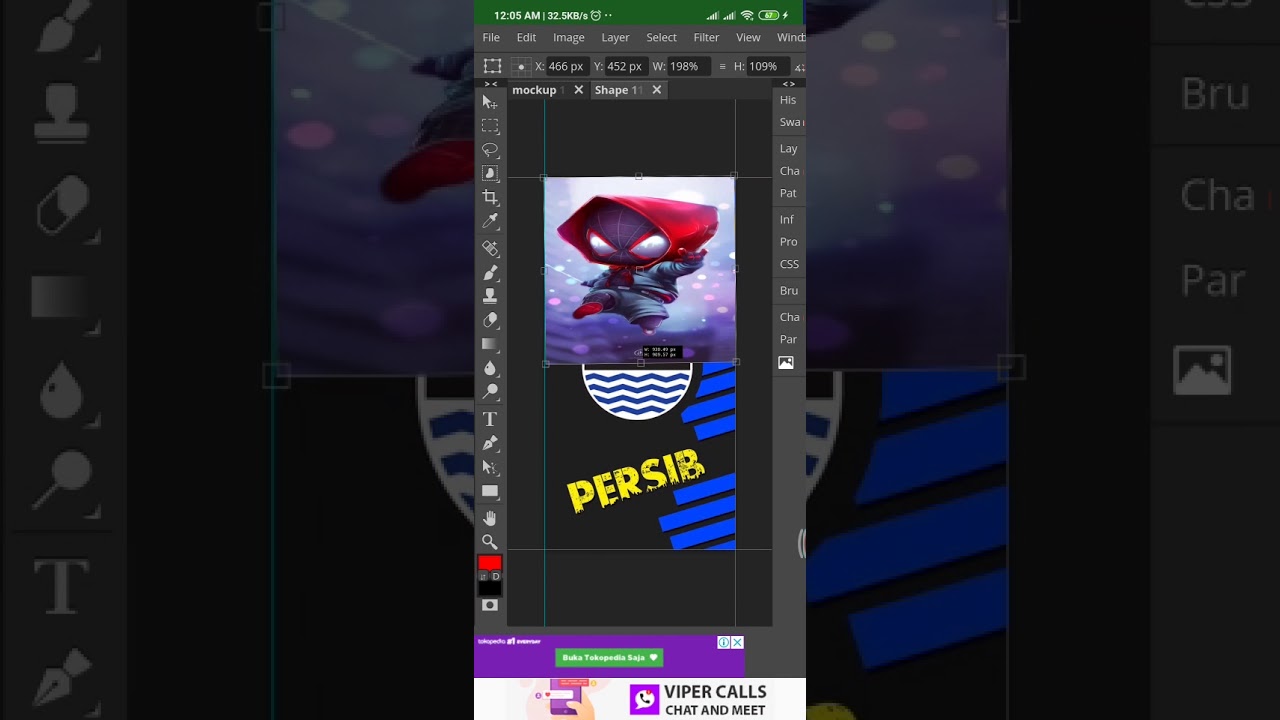Select the Spot Healing Brush tool
This screenshot has height=720, width=1280.
(490, 248)
